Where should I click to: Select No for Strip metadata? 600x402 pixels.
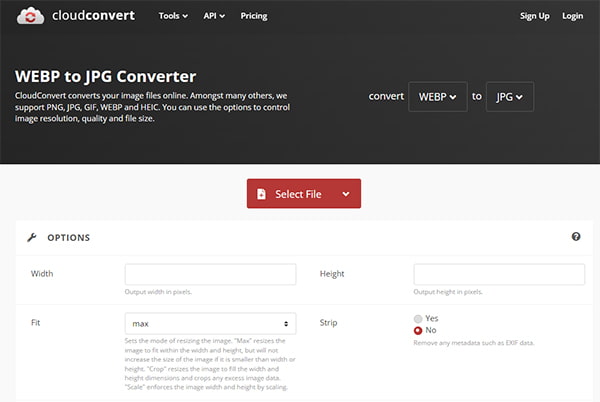click(418, 330)
